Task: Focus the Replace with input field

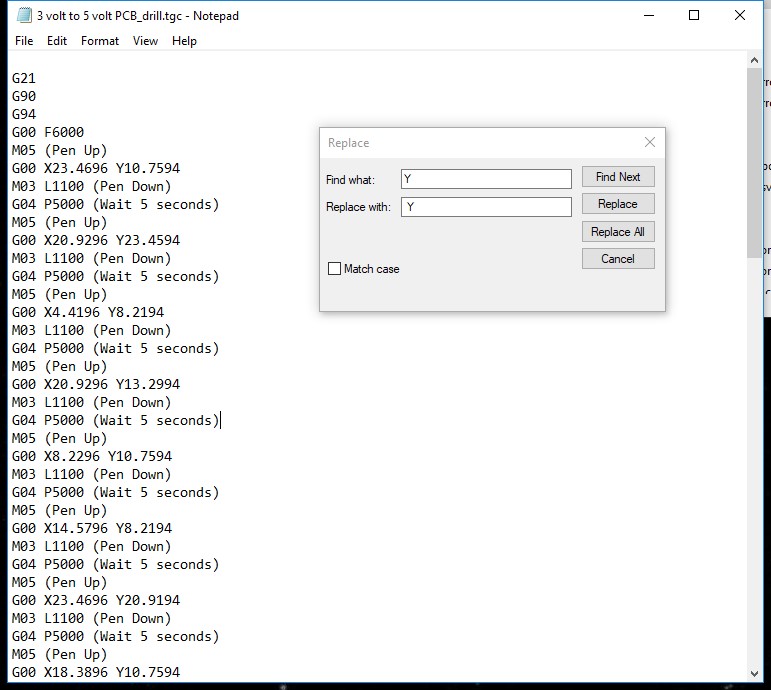Action: pos(486,207)
